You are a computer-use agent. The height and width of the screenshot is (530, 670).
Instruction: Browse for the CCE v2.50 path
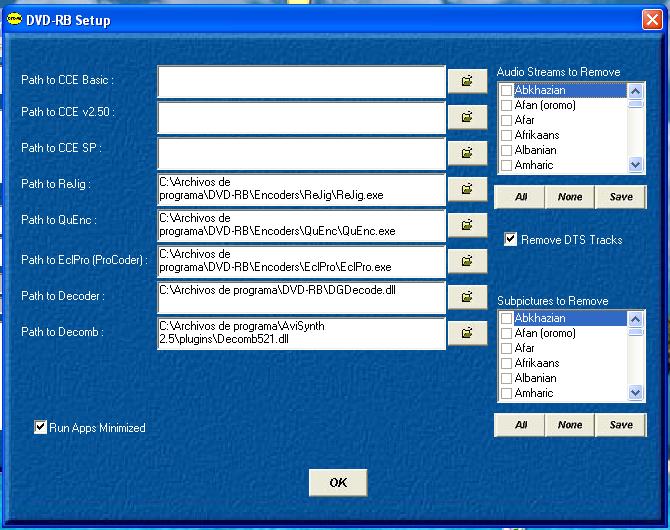tap(467, 117)
